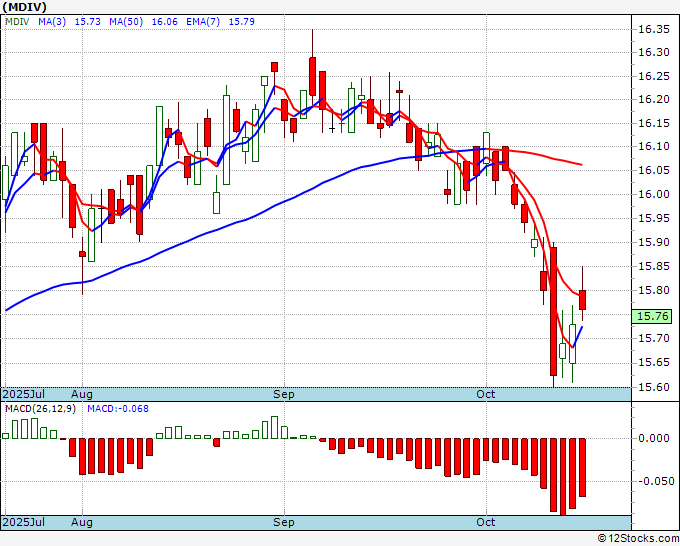680x546 pixels.
Task: Click the MA(50) legend label
Action: (126, 22)
